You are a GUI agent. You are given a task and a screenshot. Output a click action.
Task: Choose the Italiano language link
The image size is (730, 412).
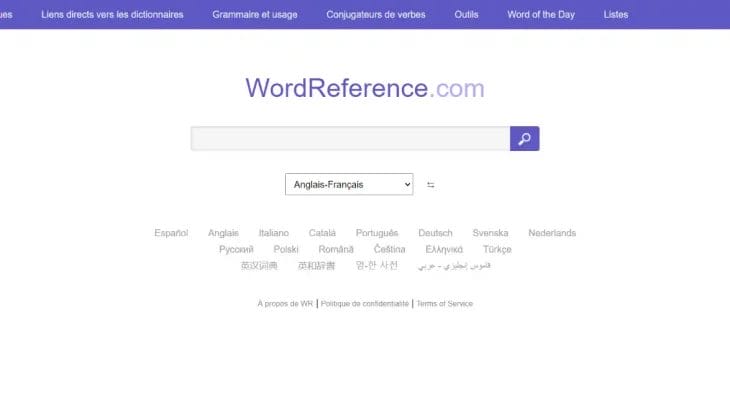(273, 233)
